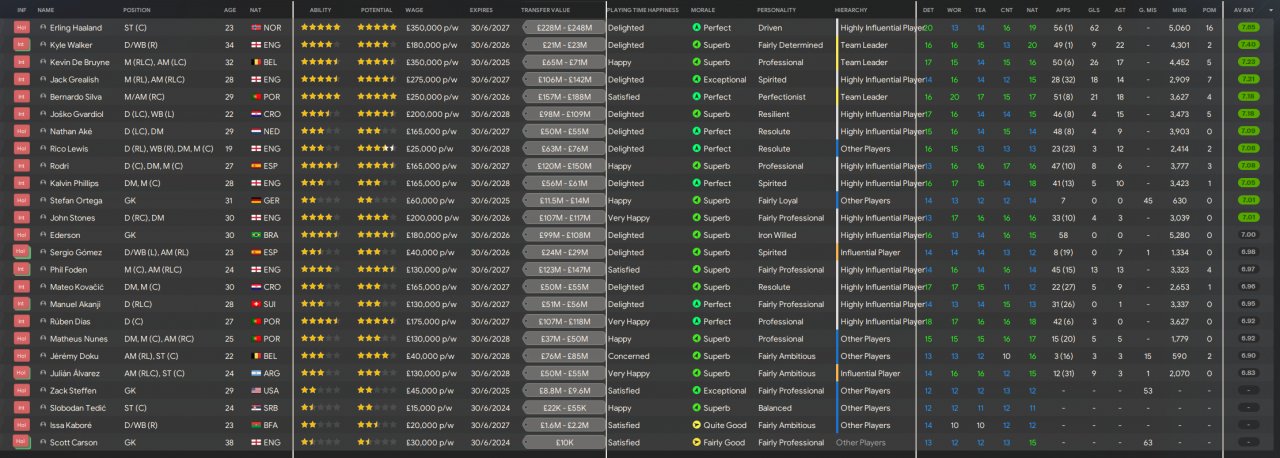Open John Stones' player name
Image resolution: width=1280 pixels, height=458 pixels.
[x=72, y=218]
